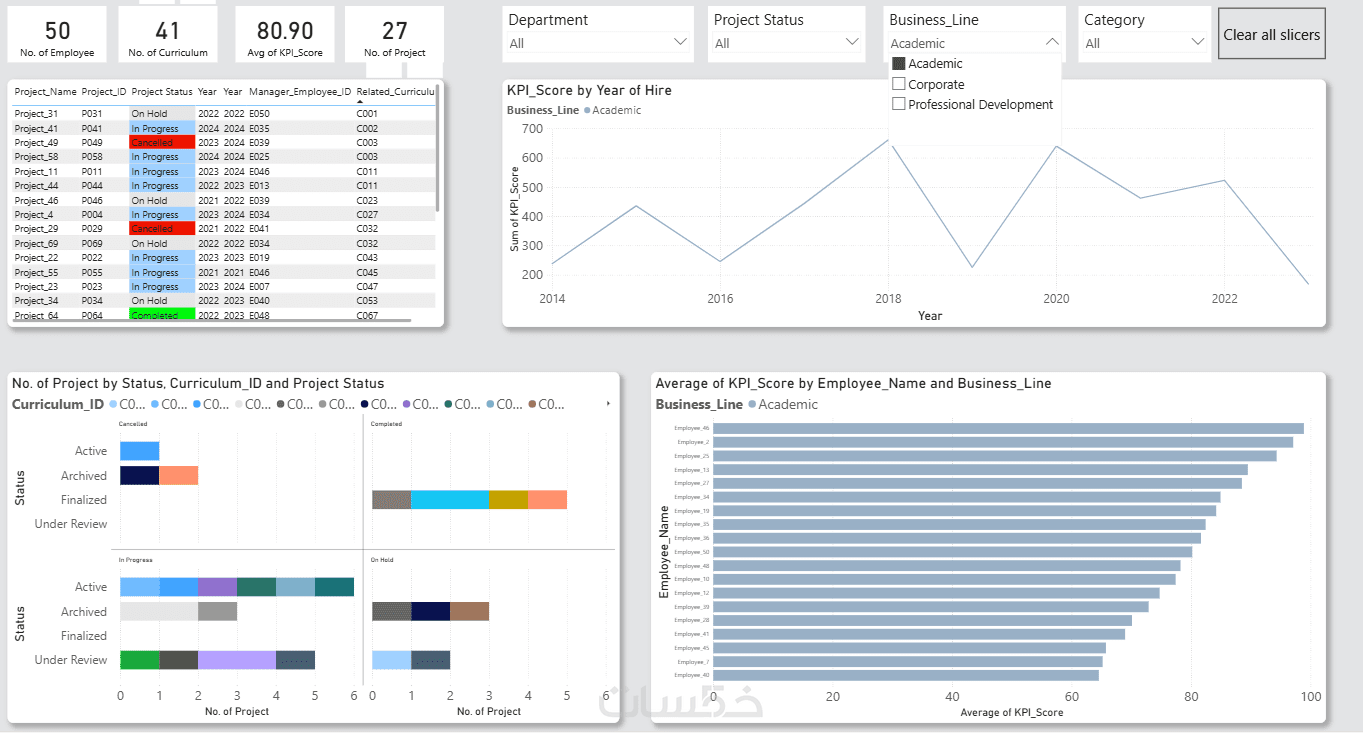The width and height of the screenshot is (1363, 733).
Task: Click the Project_34 table cell
Action: (x=36, y=301)
